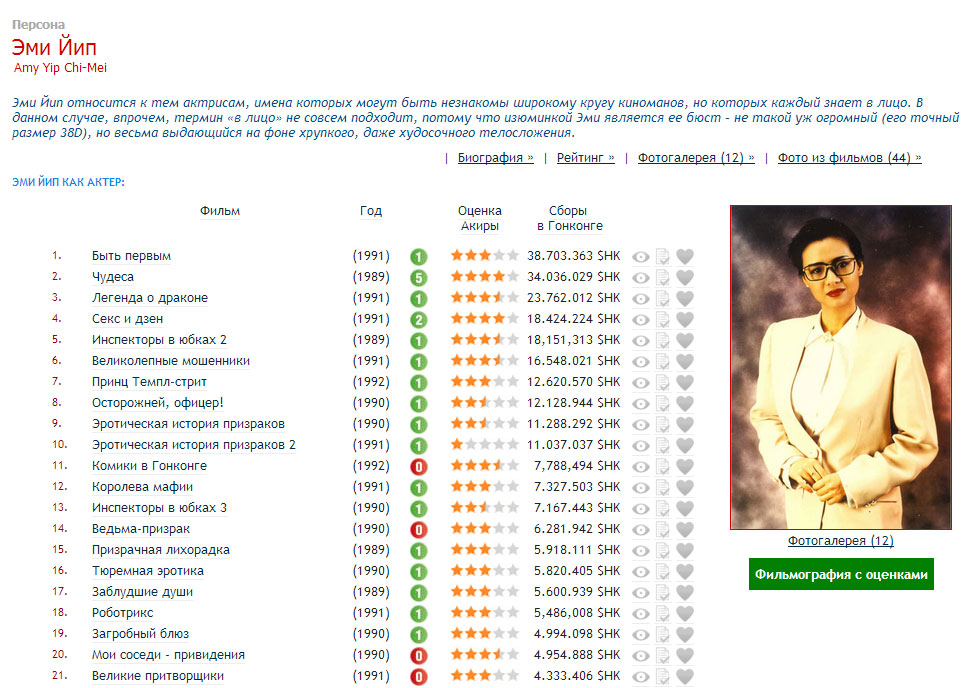Image resolution: width=976 pixels, height=688 pixels.
Task: Click the name heading Эми Йип
Action: (54, 47)
